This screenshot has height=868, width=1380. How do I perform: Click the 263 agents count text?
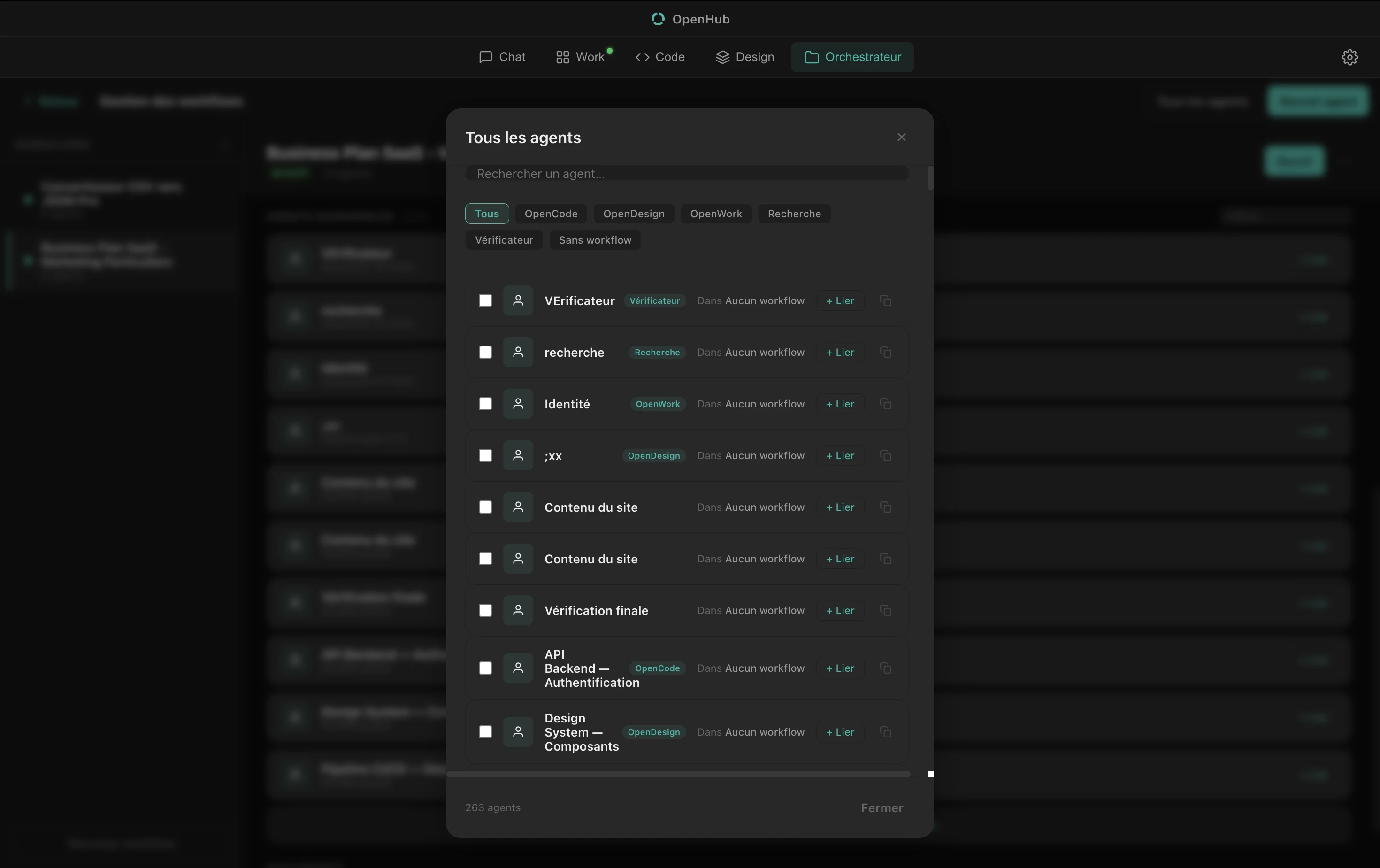tap(493, 808)
